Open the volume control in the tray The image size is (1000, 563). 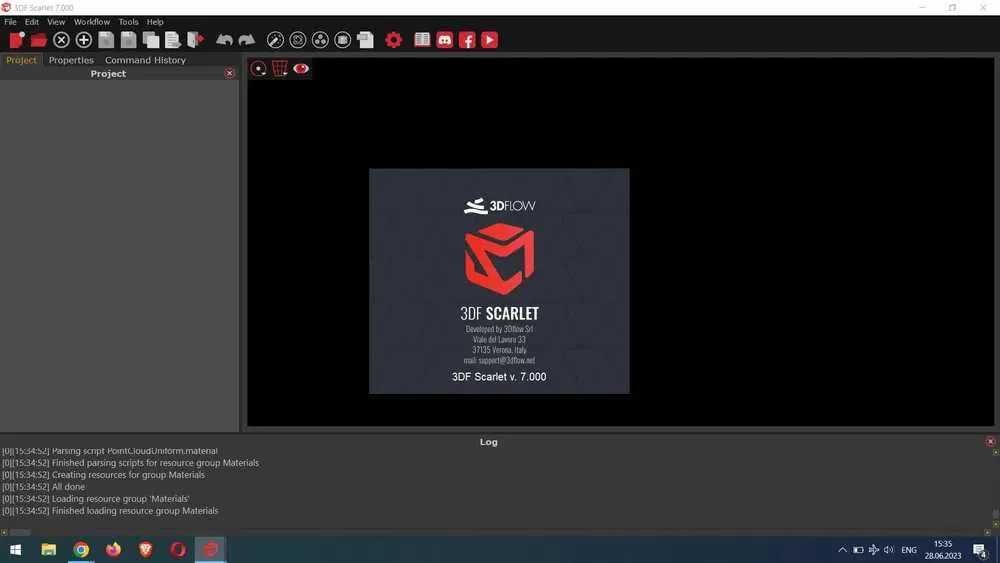click(889, 550)
